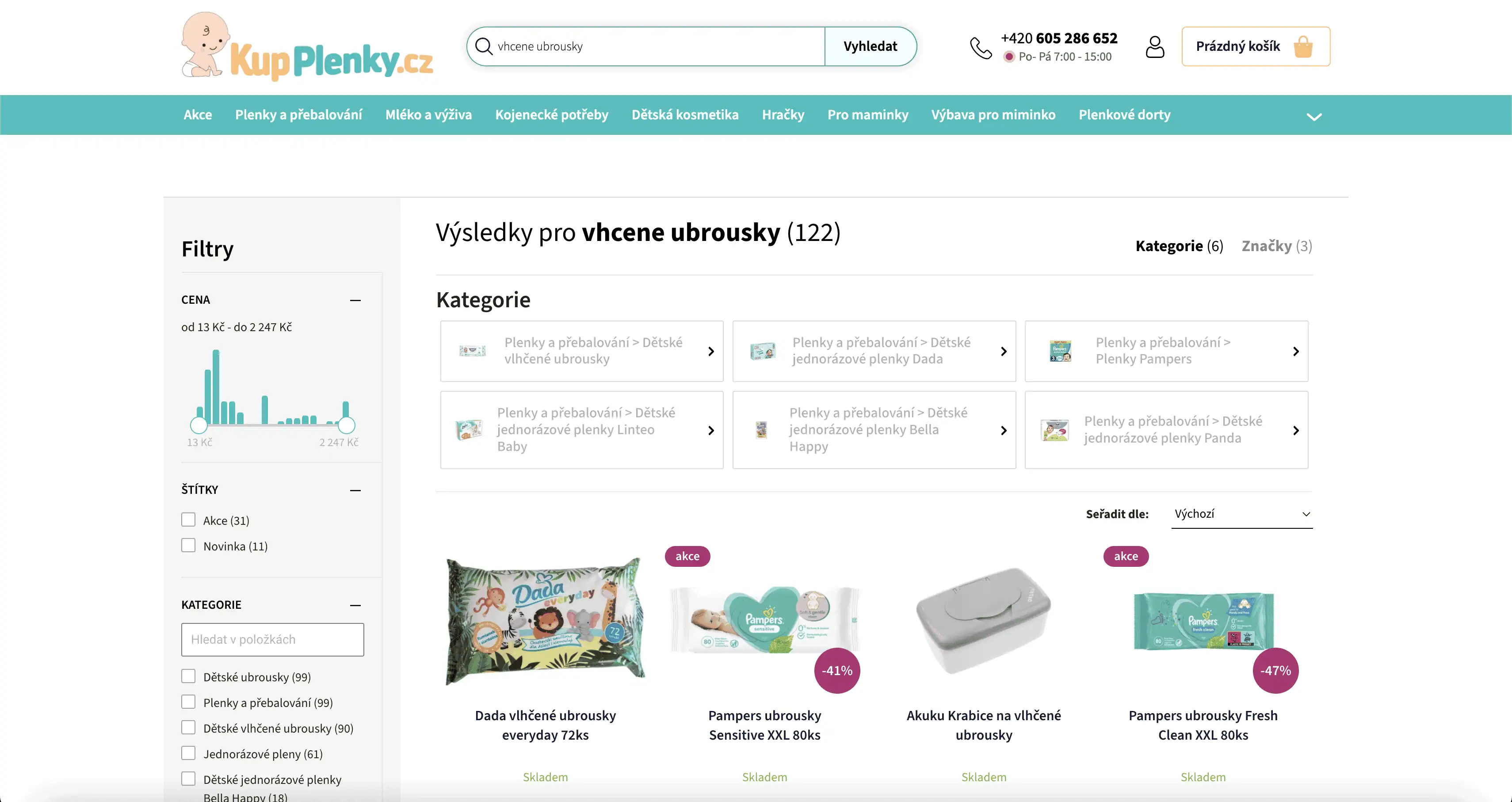The width and height of the screenshot is (1512, 802).
Task: Check the Akce (31) filter
Action: (188, 519)
